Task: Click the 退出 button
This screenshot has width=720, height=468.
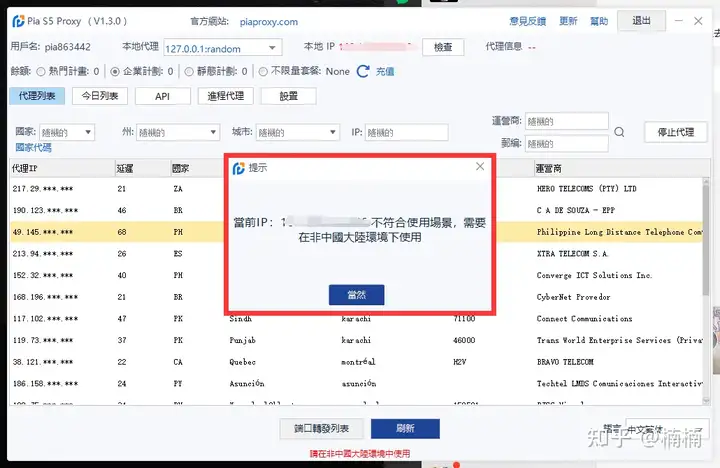Action: [641, 21]
